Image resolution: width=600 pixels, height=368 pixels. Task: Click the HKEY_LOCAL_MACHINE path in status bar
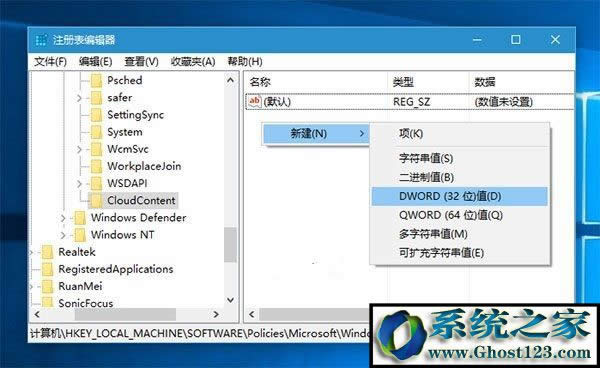coord(124,334)
